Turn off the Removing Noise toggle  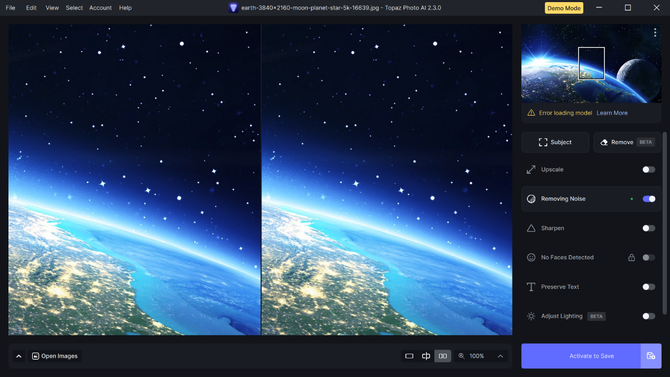[649, 199]
